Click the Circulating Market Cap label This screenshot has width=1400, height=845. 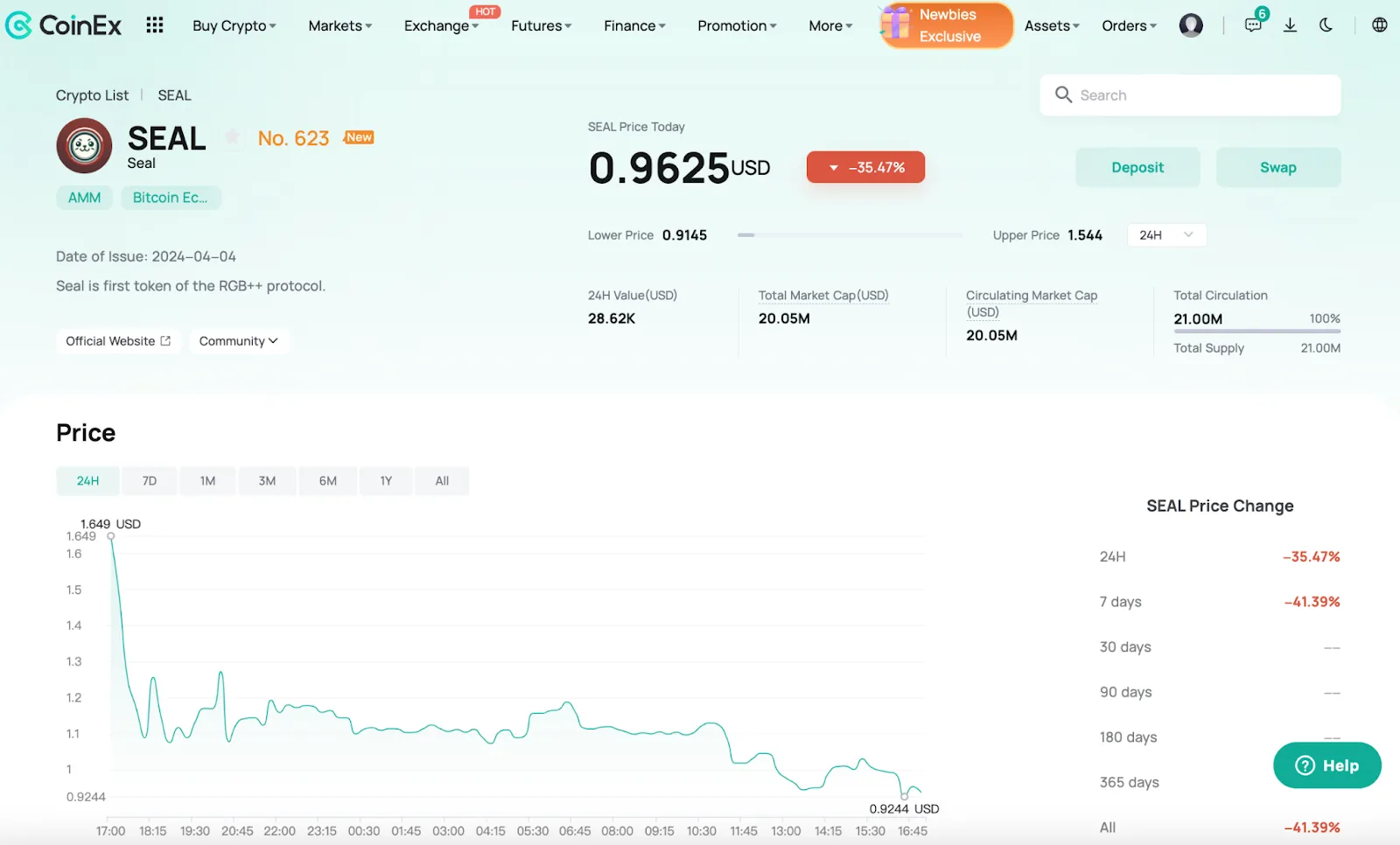(1032, 304)
